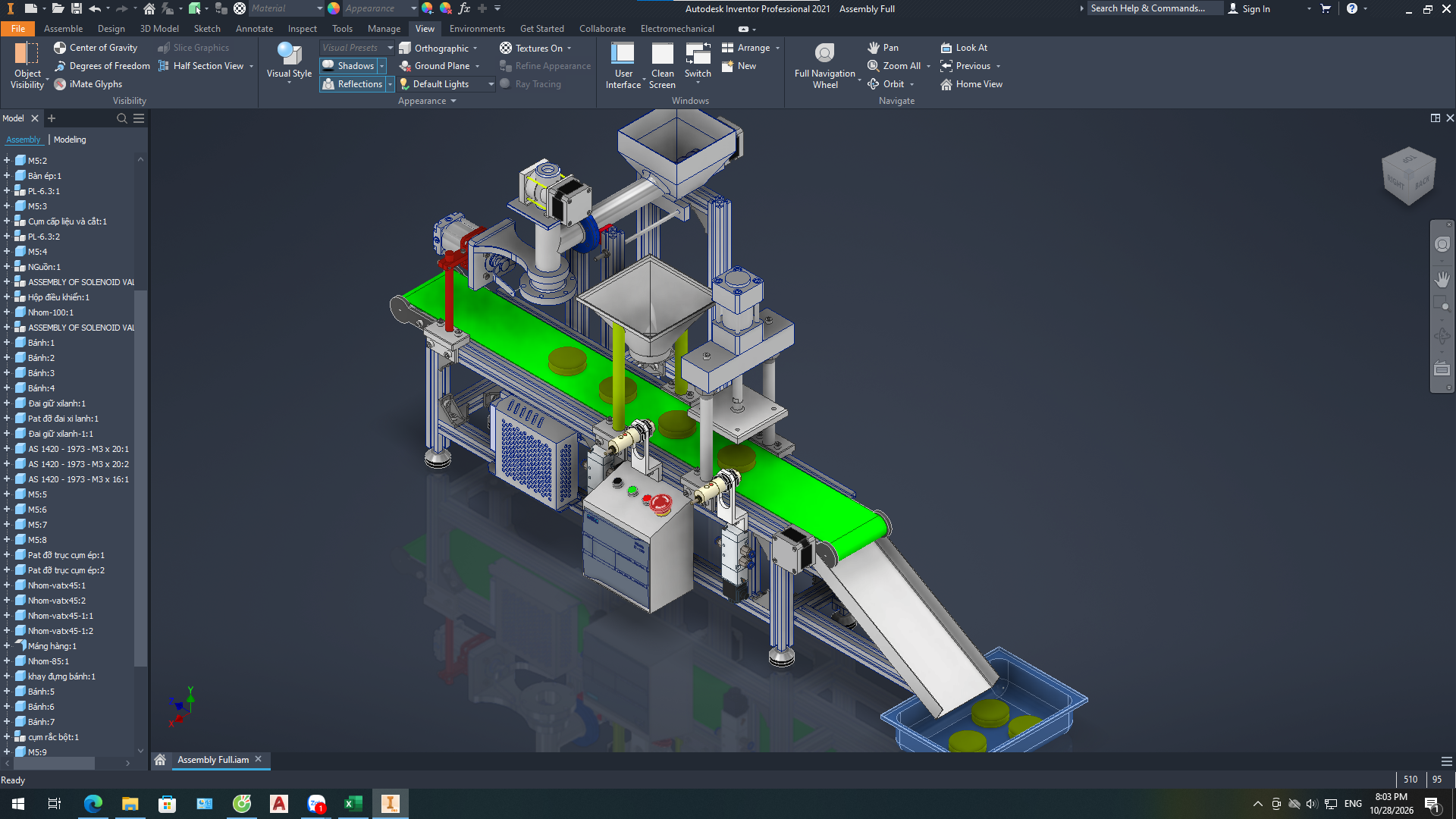1456x819 pixels.
Task: Click the Center of Gravity icon
Action: (60, 48)
